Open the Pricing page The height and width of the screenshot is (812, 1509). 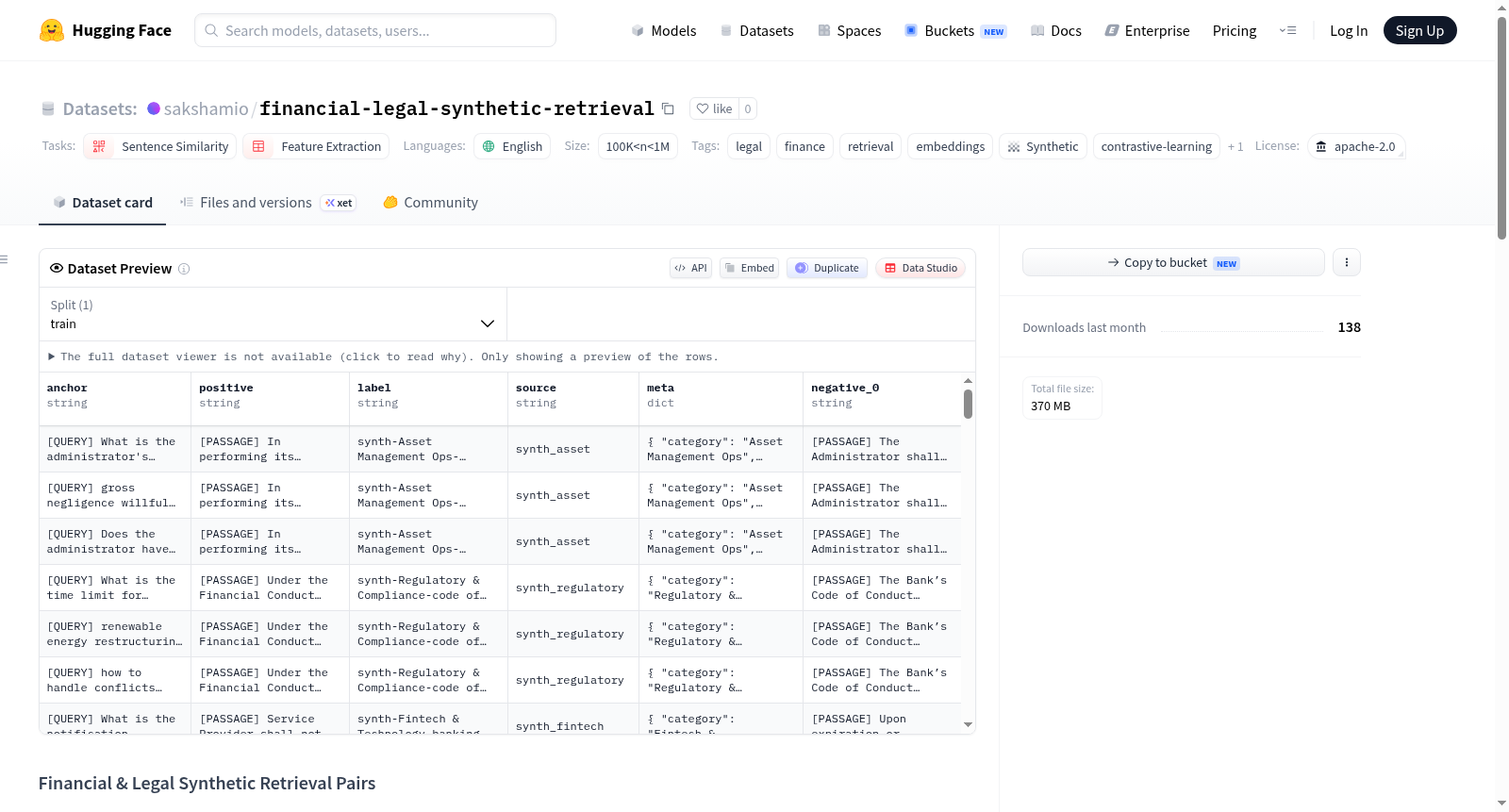coord(1235,30)
